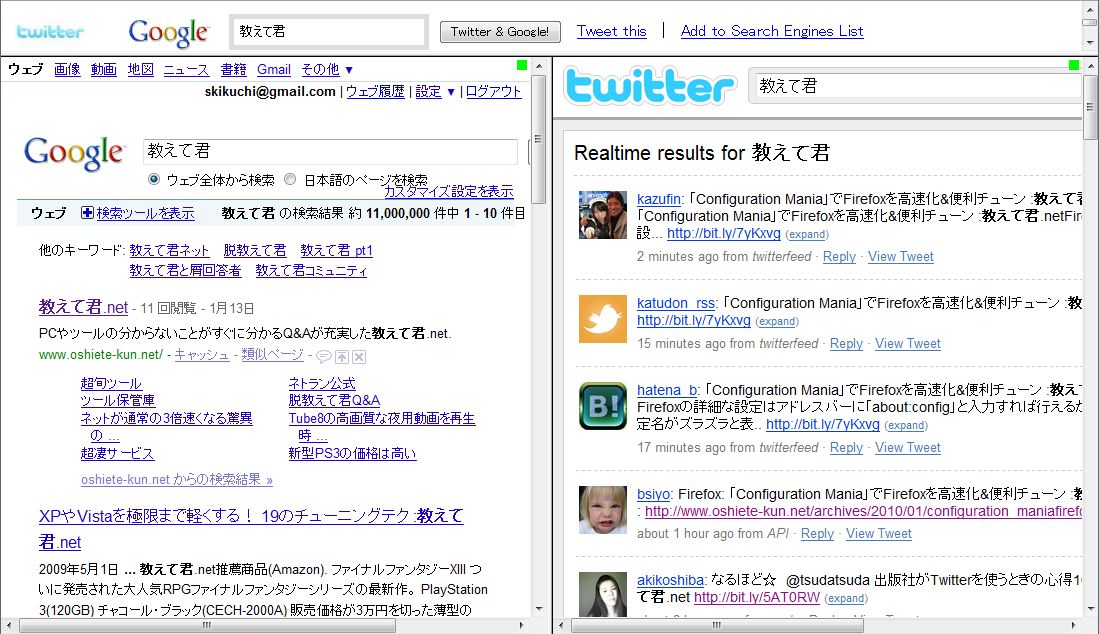Click the up arrow of the Google pane's vertical scrollbar
The image size is (1099, 634).
tap(538, 66)
